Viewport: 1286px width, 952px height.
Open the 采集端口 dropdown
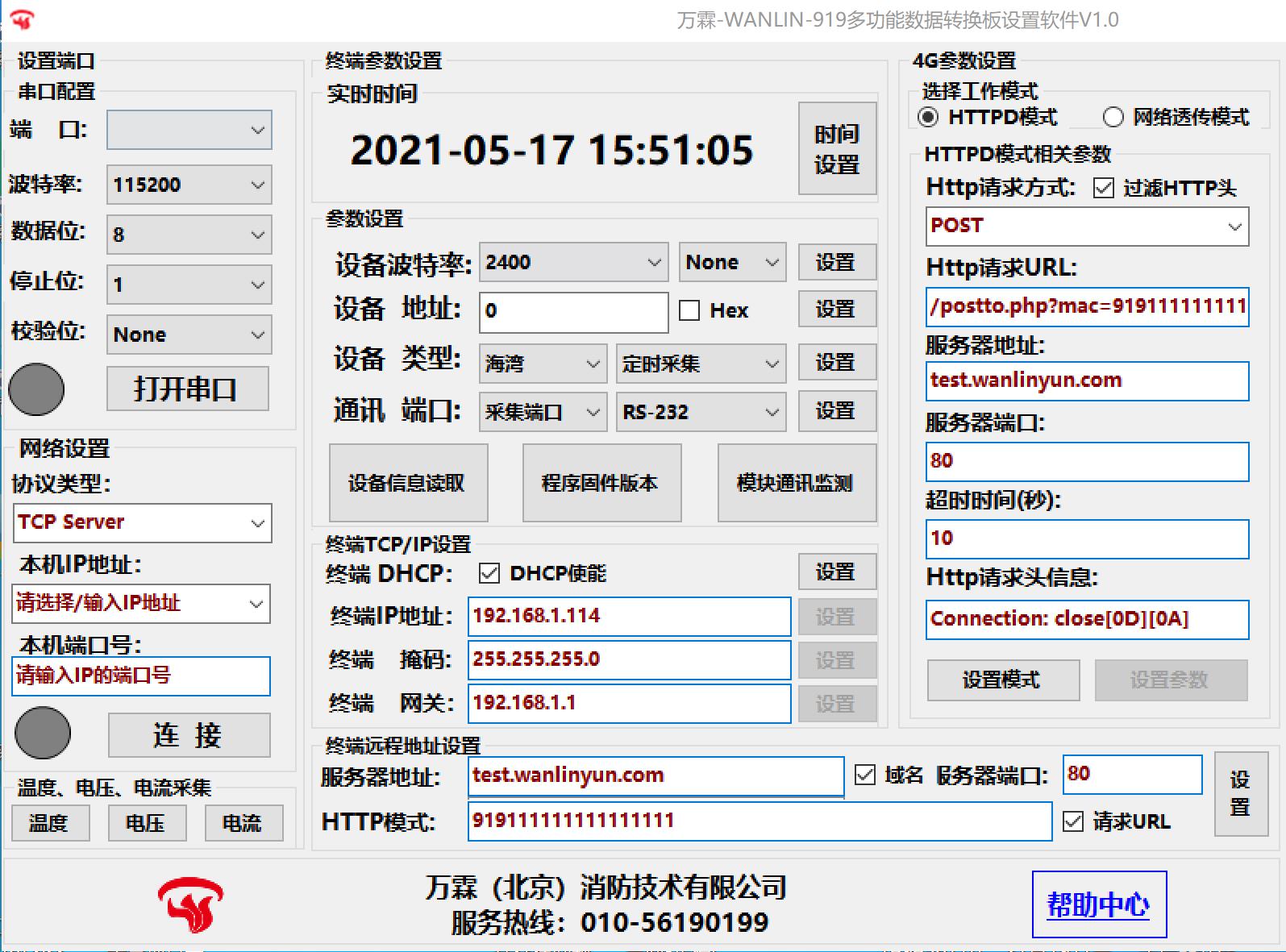click(543, 412)
